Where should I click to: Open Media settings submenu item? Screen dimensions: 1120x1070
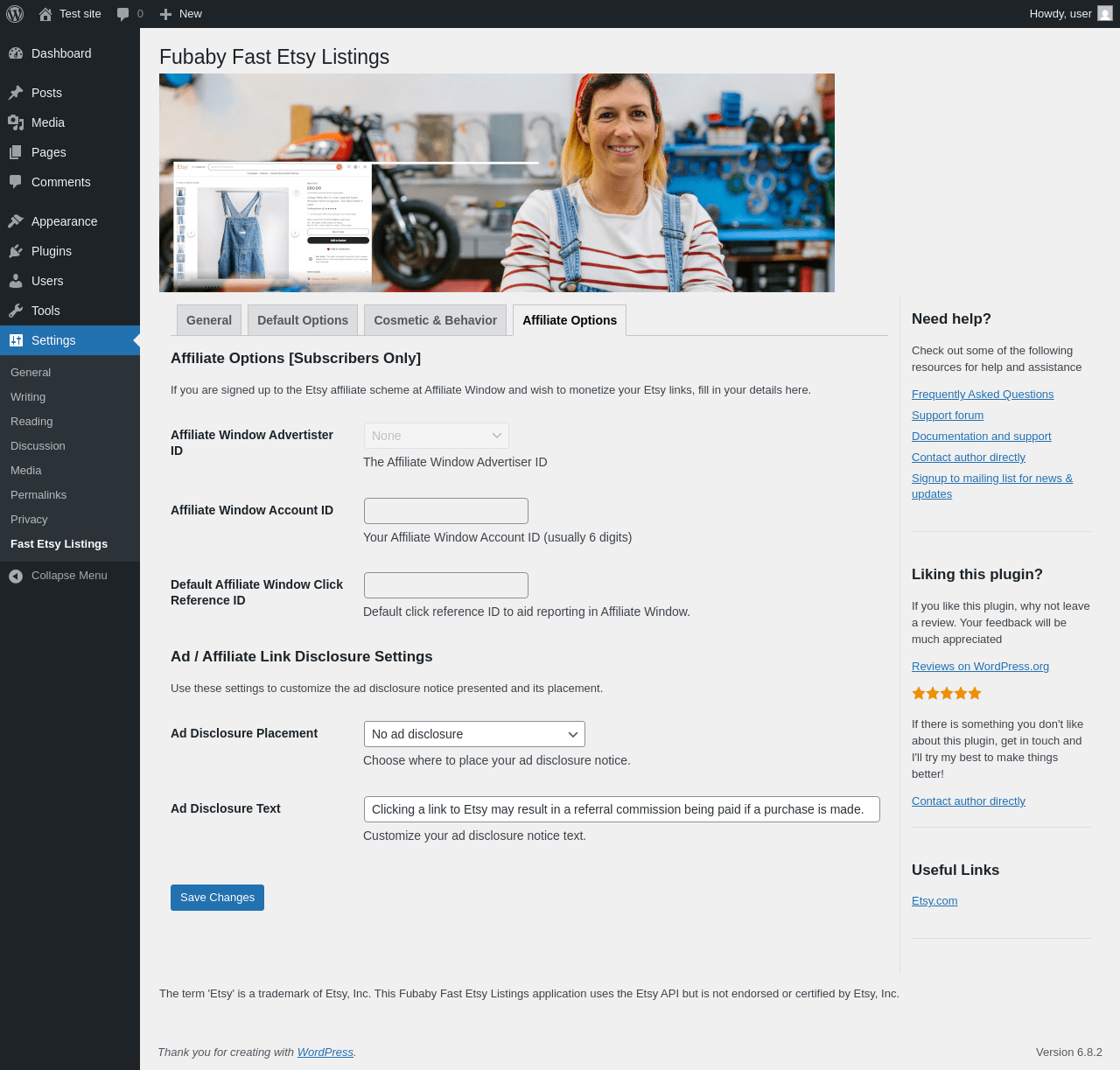[x=26, y=471]
